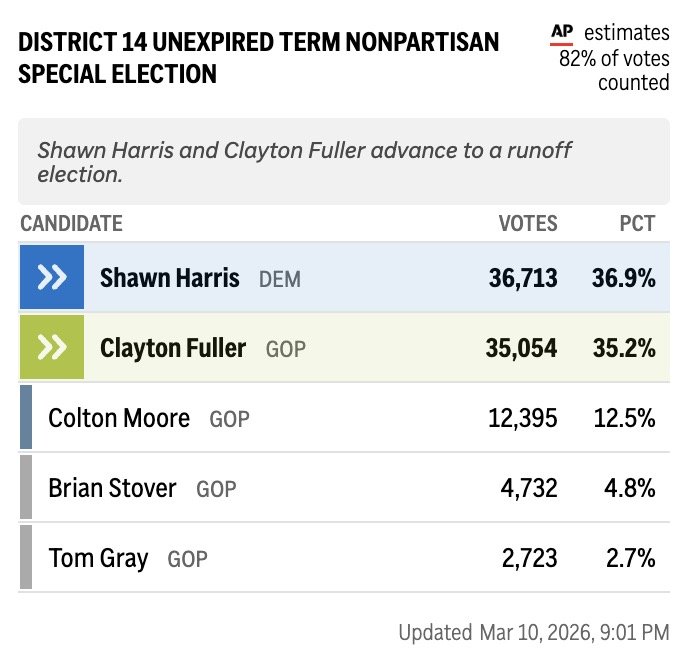The height and width of the screenshot is (654, 680).
Task: Click Clayton Fuller green advance arrow icon
Action: click(x=51, y=347)
